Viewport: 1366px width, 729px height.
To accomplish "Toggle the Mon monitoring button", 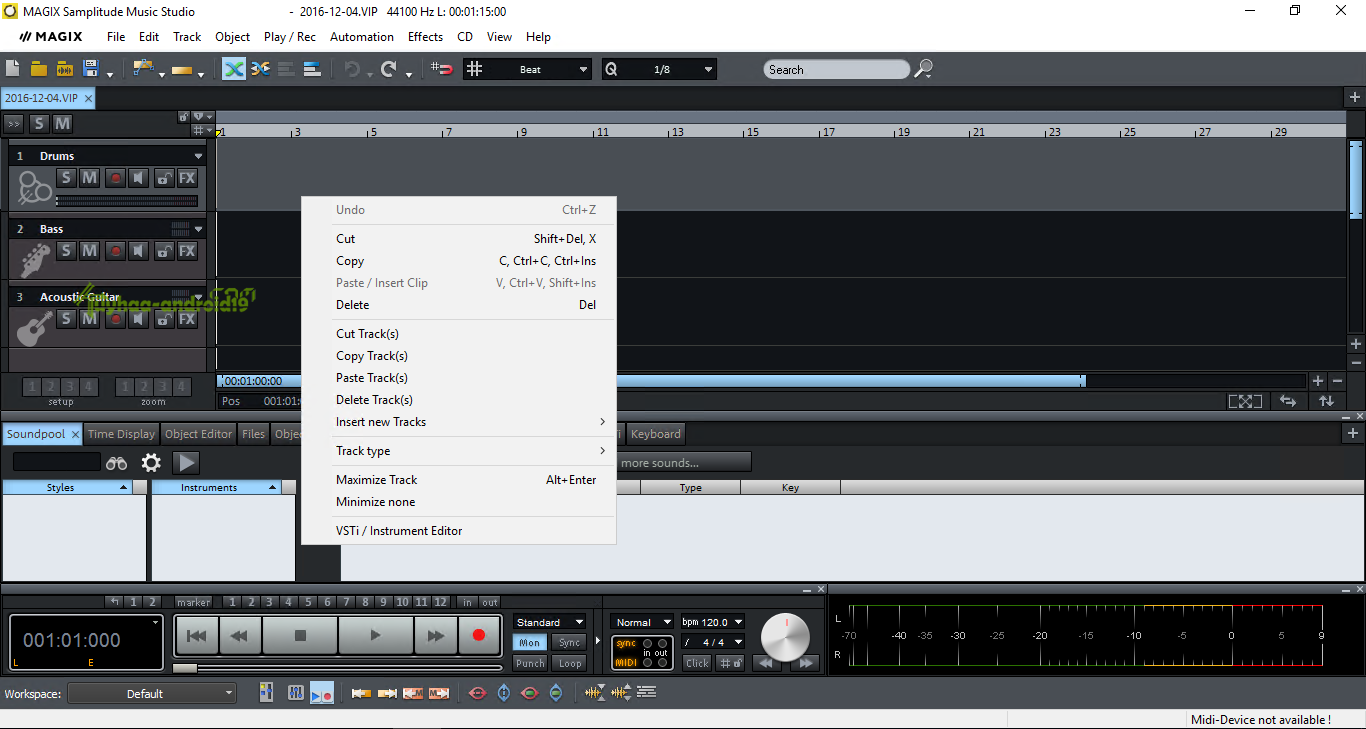I will (530, 643).
